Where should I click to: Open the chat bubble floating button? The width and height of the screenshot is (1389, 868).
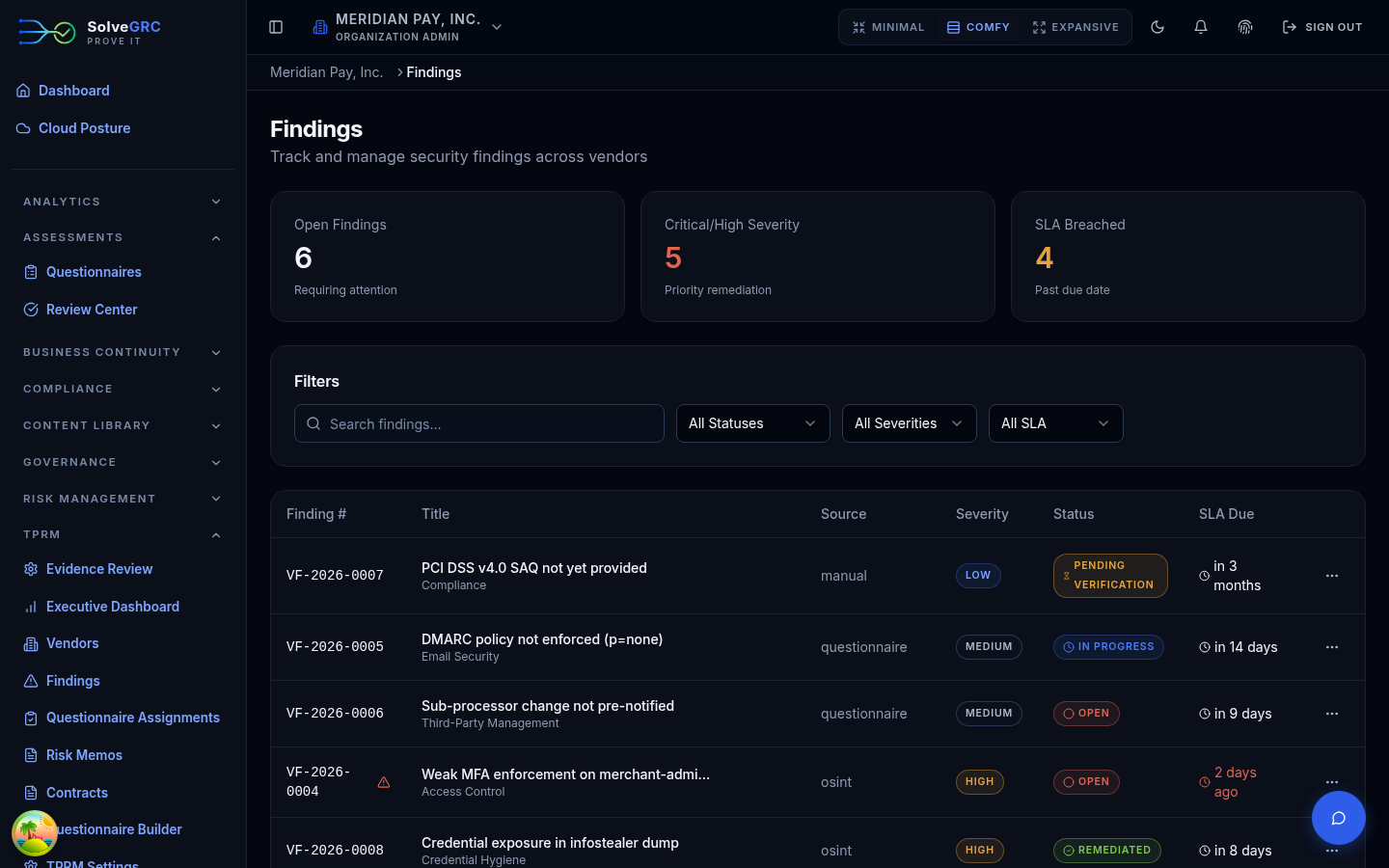(x=1339, y=818)
